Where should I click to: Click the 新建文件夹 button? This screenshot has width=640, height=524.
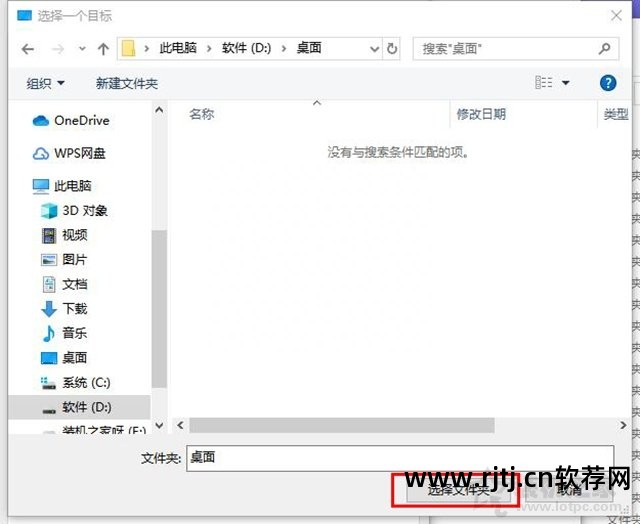(127, 83)
